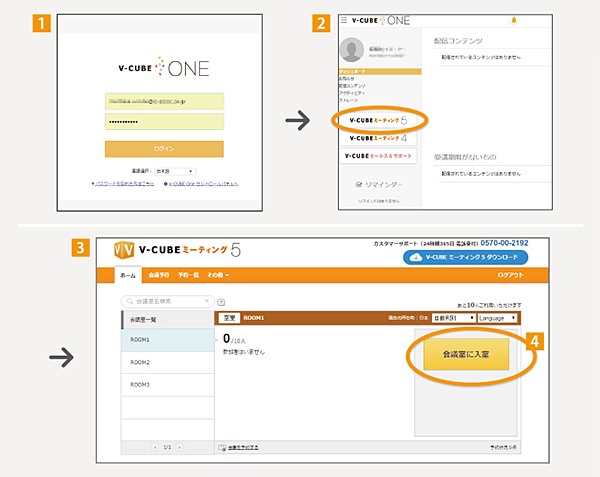Image resolution: width=600 pixels, height=477 pixels.
Task: Open アクティビティ in the sidebar
Action: pyautogui.click(x=352, y=93)
